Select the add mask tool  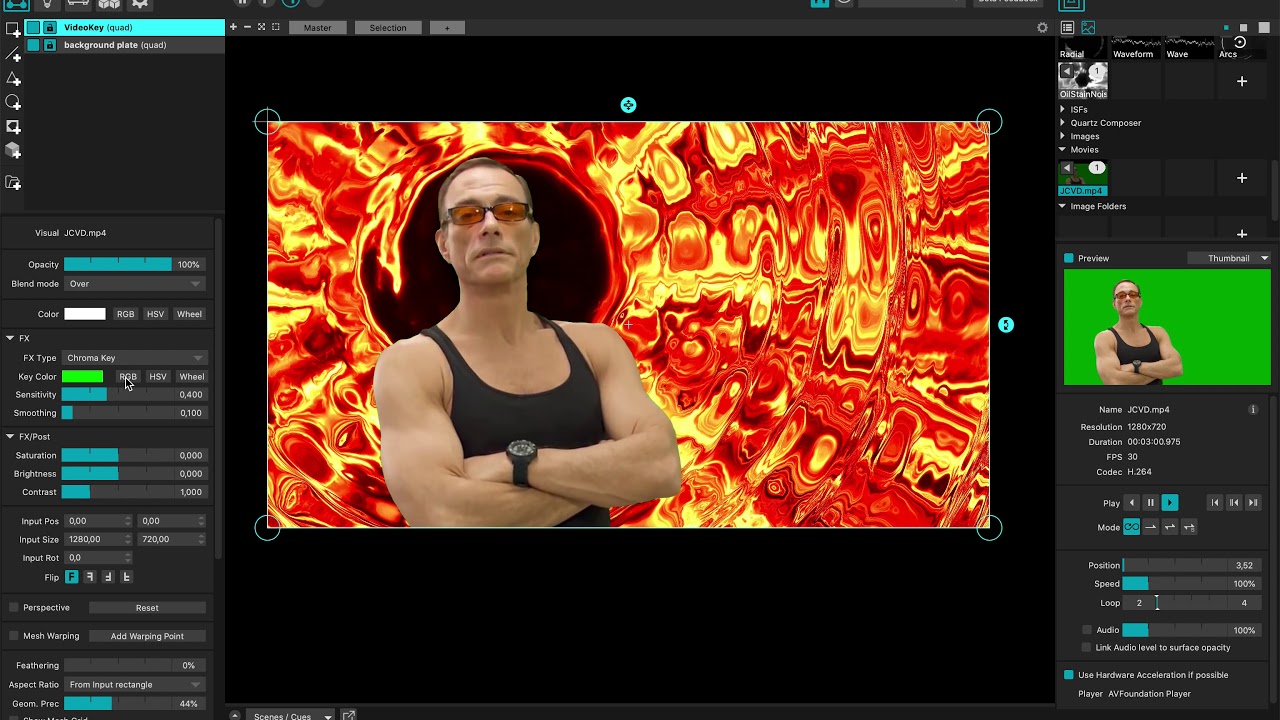(13, 126)
